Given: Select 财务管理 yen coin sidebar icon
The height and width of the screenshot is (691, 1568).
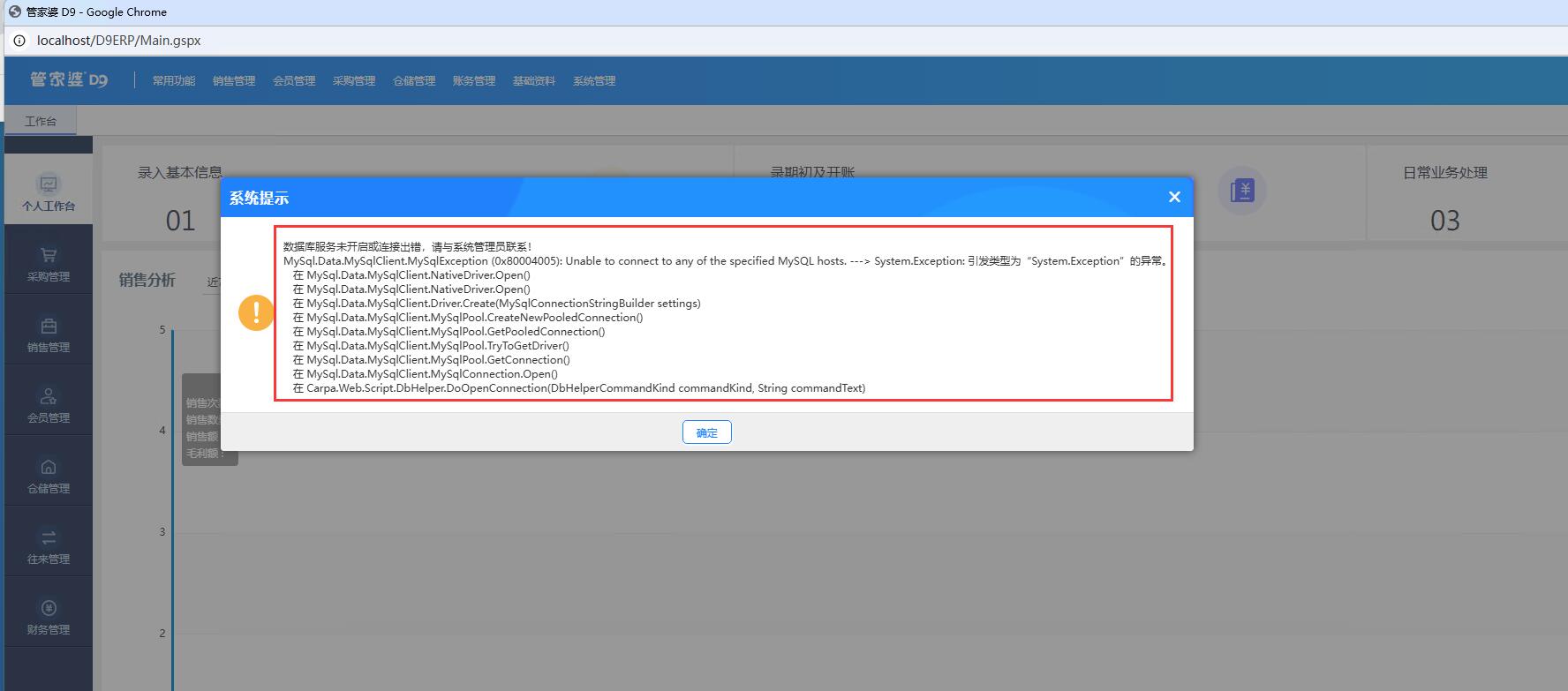Looking at the screenshot, I should tap(49, 608).
